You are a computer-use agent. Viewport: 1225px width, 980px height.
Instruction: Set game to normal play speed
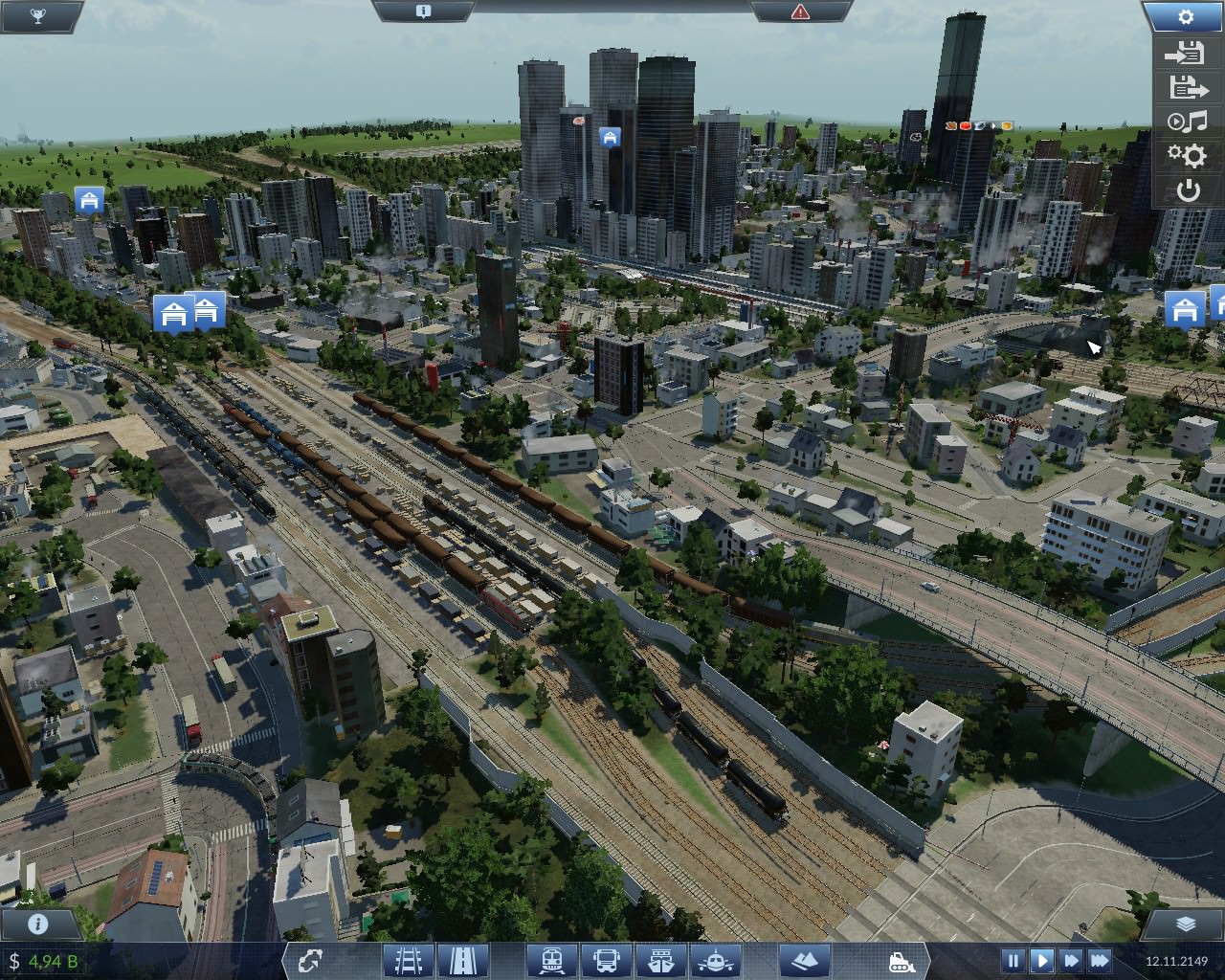(x=1042, y=960)
